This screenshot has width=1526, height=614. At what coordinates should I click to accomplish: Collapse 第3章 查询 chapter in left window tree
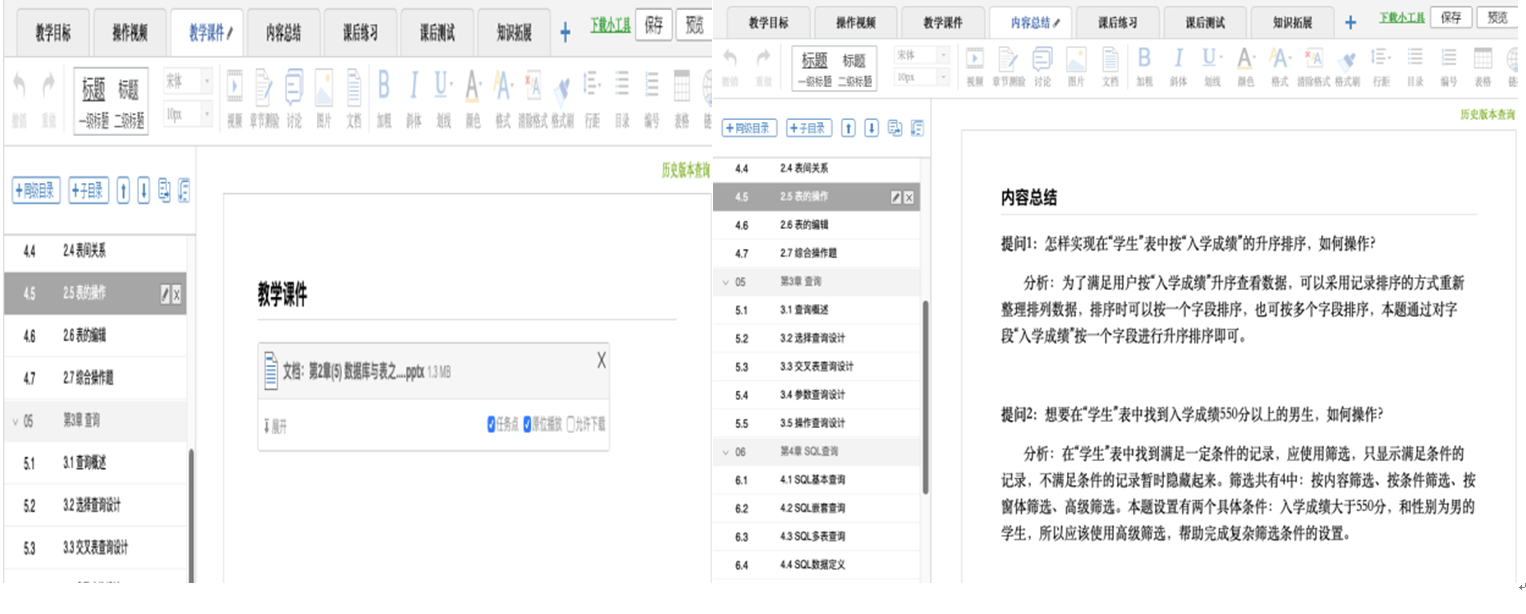(15, 421)
